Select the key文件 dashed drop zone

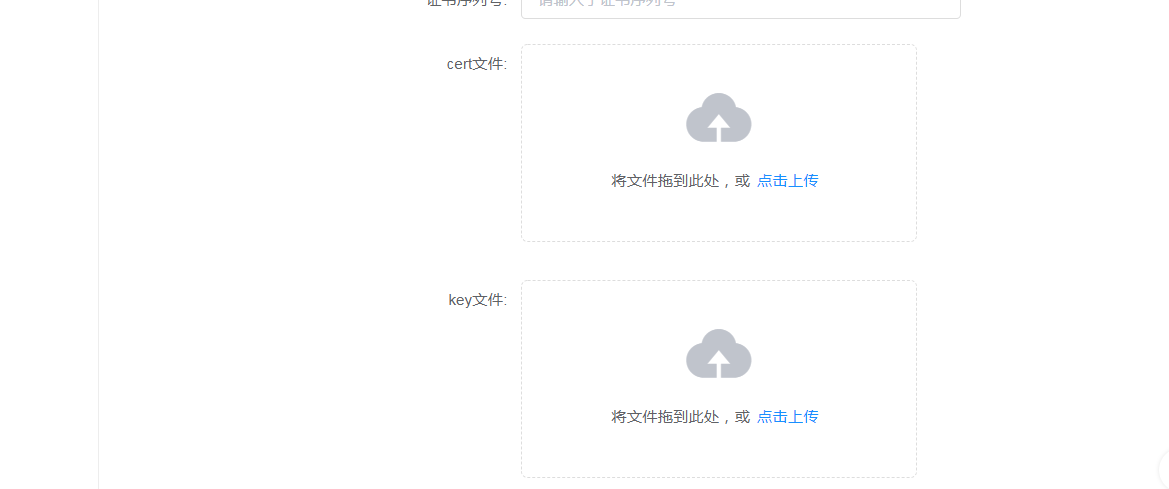point(719,379)
